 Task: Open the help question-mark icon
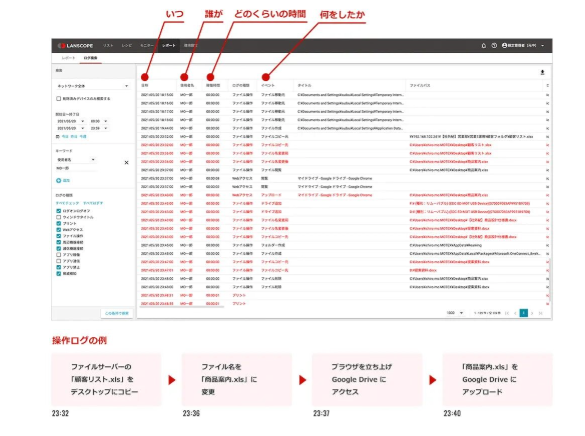tap(494, 46)
